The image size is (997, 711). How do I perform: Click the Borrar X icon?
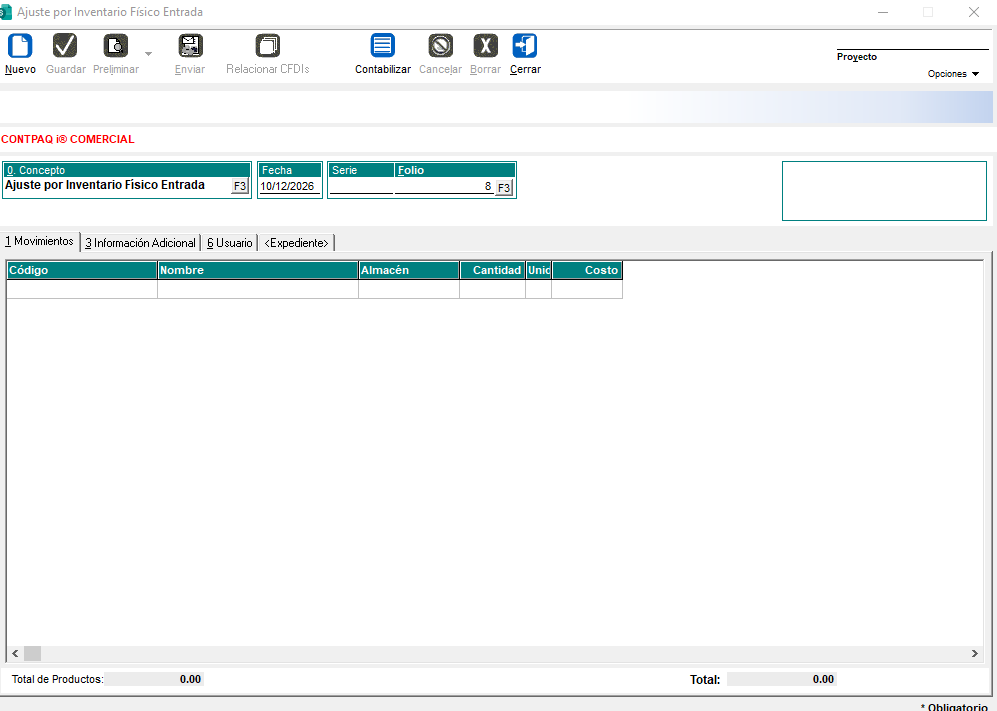[x=486, y=46]
